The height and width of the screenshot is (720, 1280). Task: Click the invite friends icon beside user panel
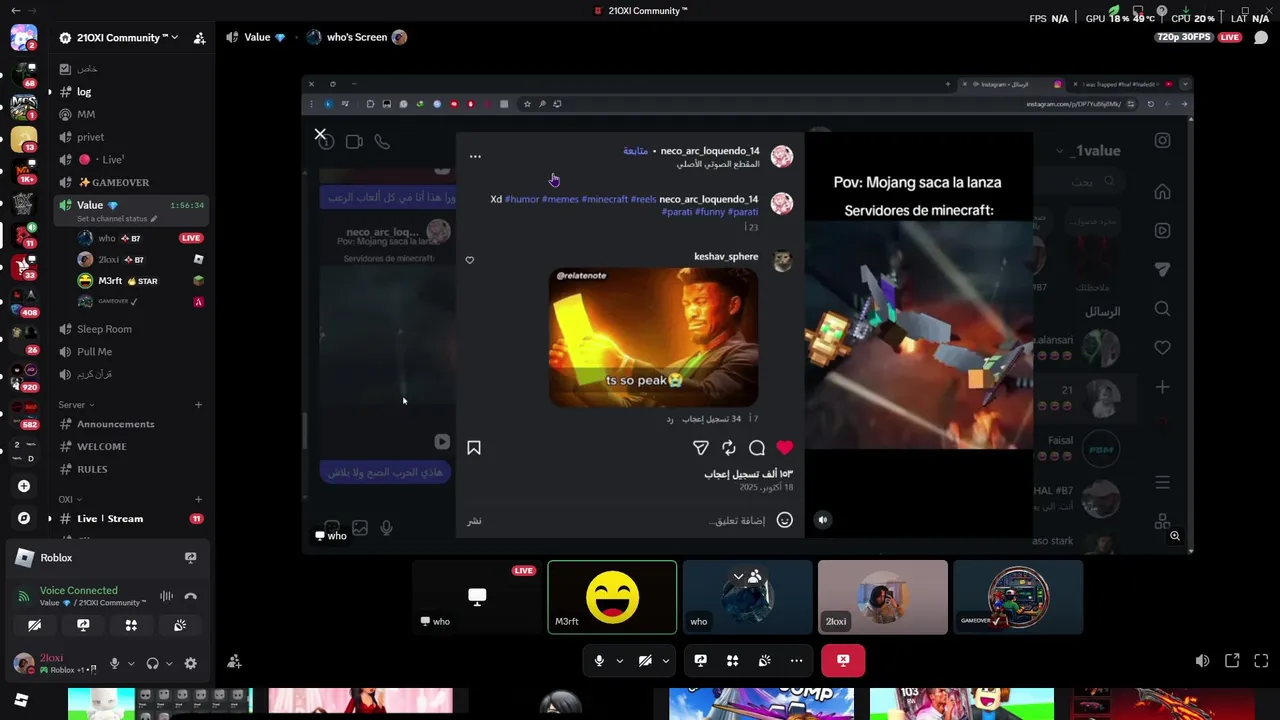[234, 661]
